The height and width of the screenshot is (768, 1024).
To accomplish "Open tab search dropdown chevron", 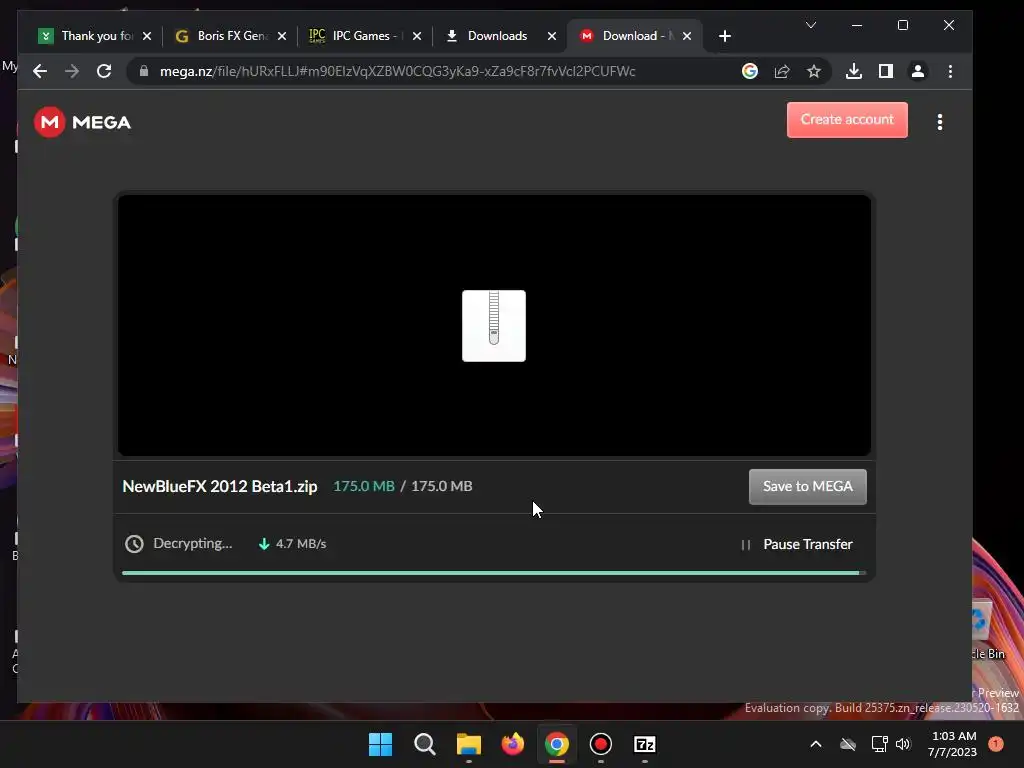I will [811, 25].
